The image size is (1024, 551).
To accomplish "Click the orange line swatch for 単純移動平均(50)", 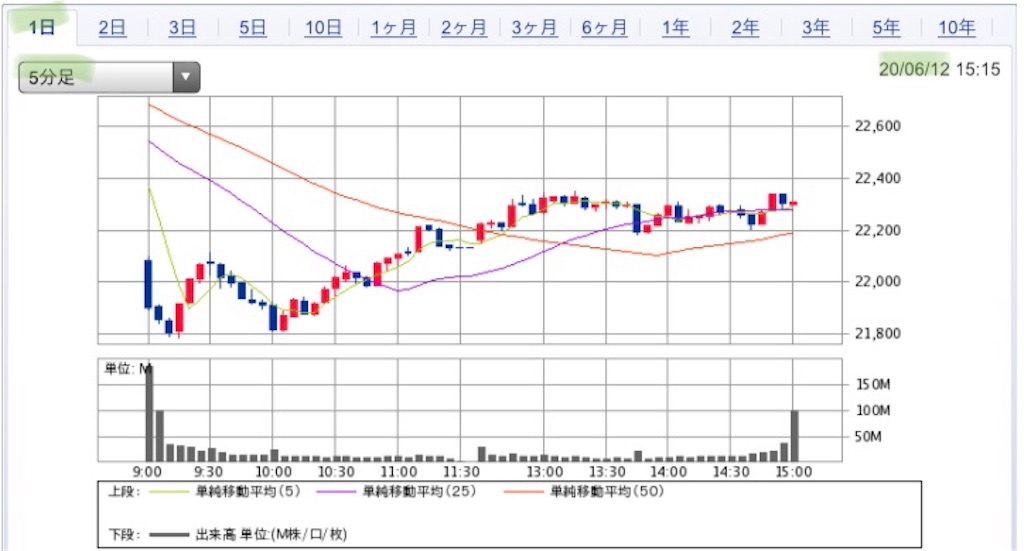I will tap(523, 492).
